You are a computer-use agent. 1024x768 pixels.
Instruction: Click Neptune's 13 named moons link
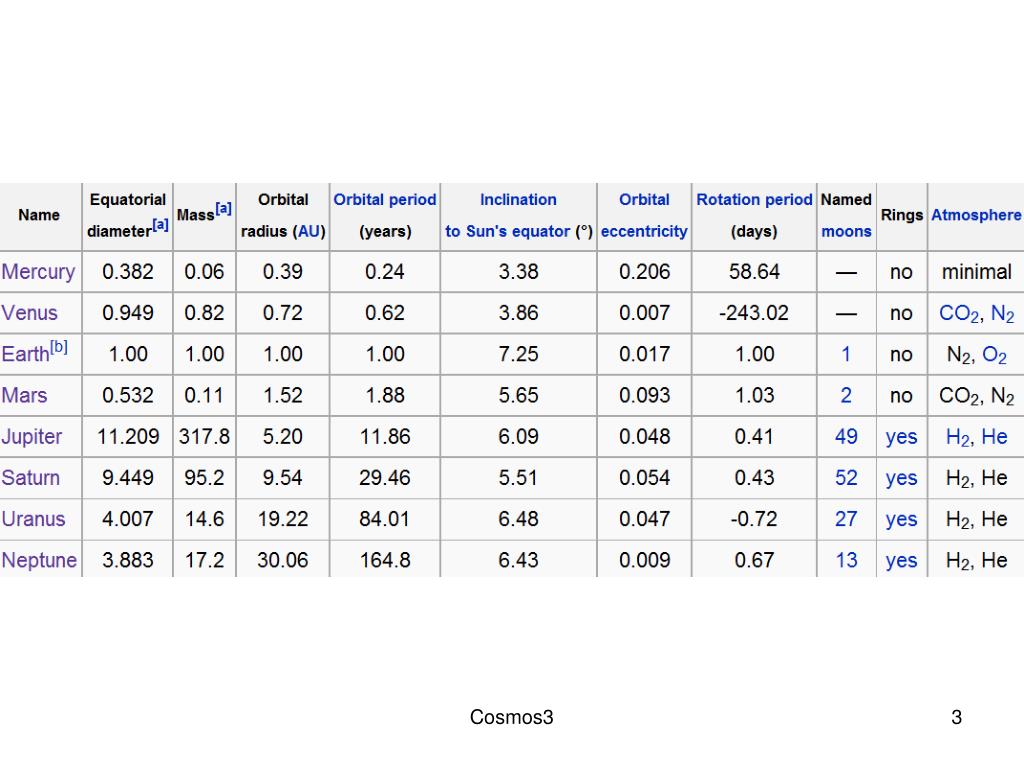pos(846,560)
